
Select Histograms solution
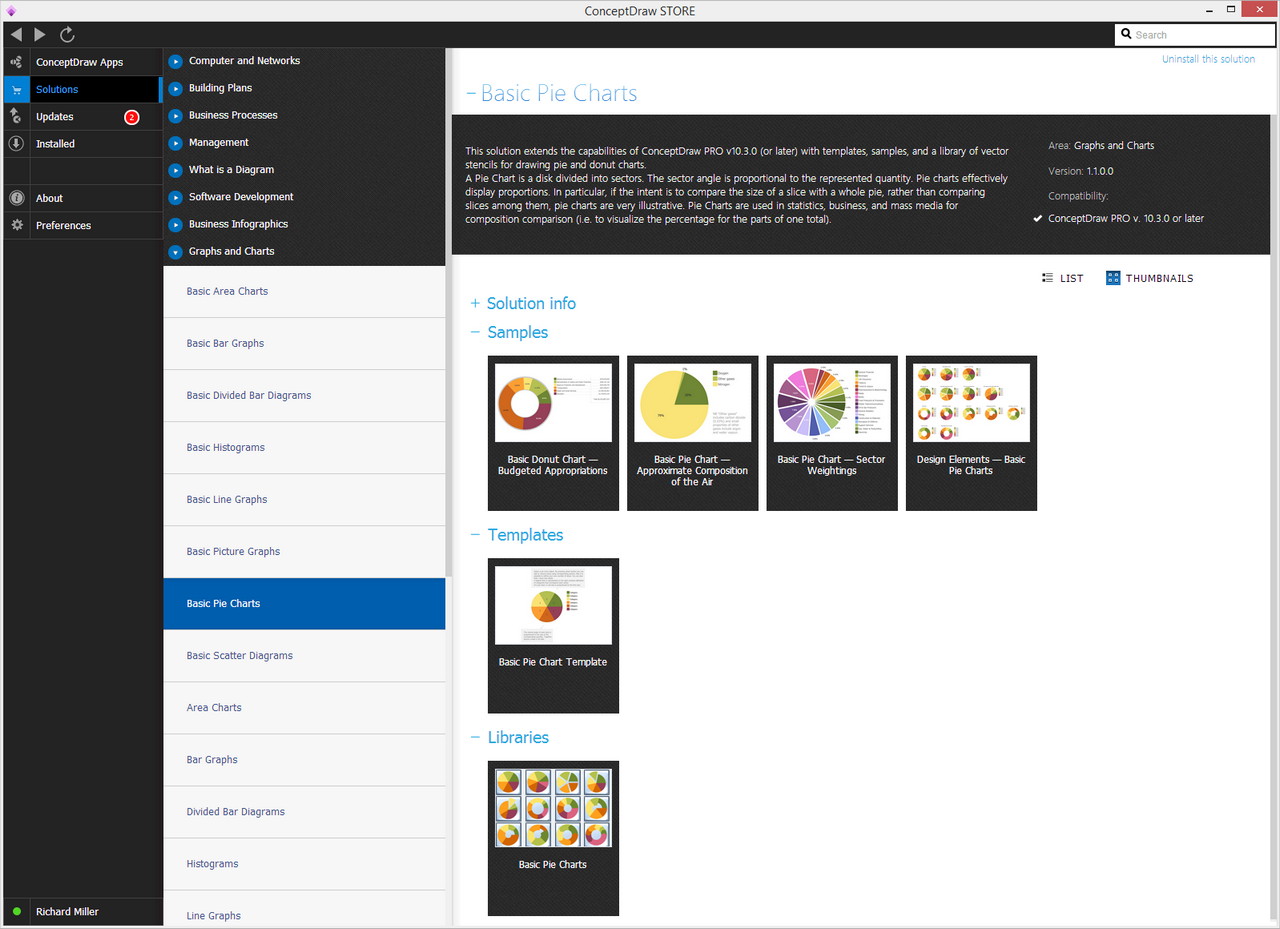click(304, 863)
